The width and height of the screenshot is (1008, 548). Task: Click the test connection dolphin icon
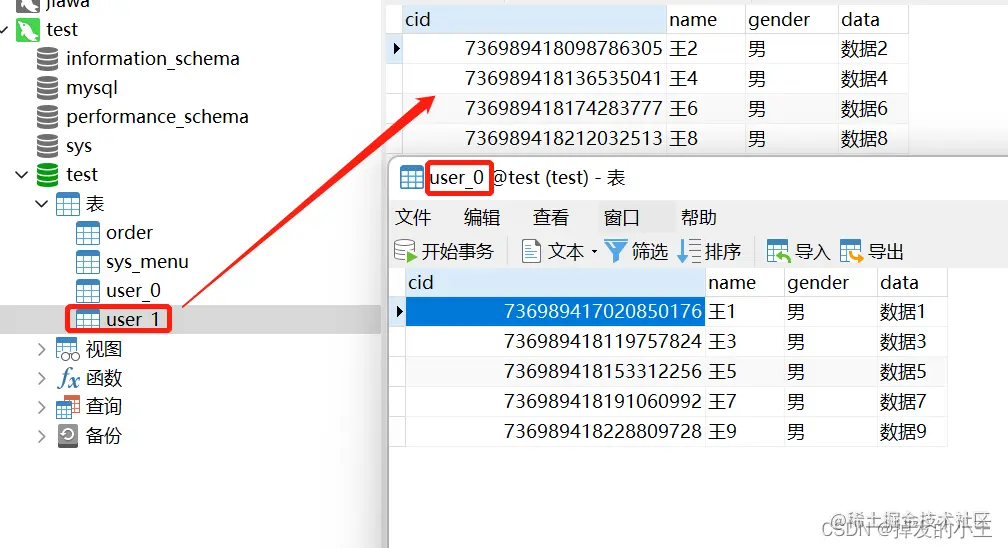tap(28, 30)
